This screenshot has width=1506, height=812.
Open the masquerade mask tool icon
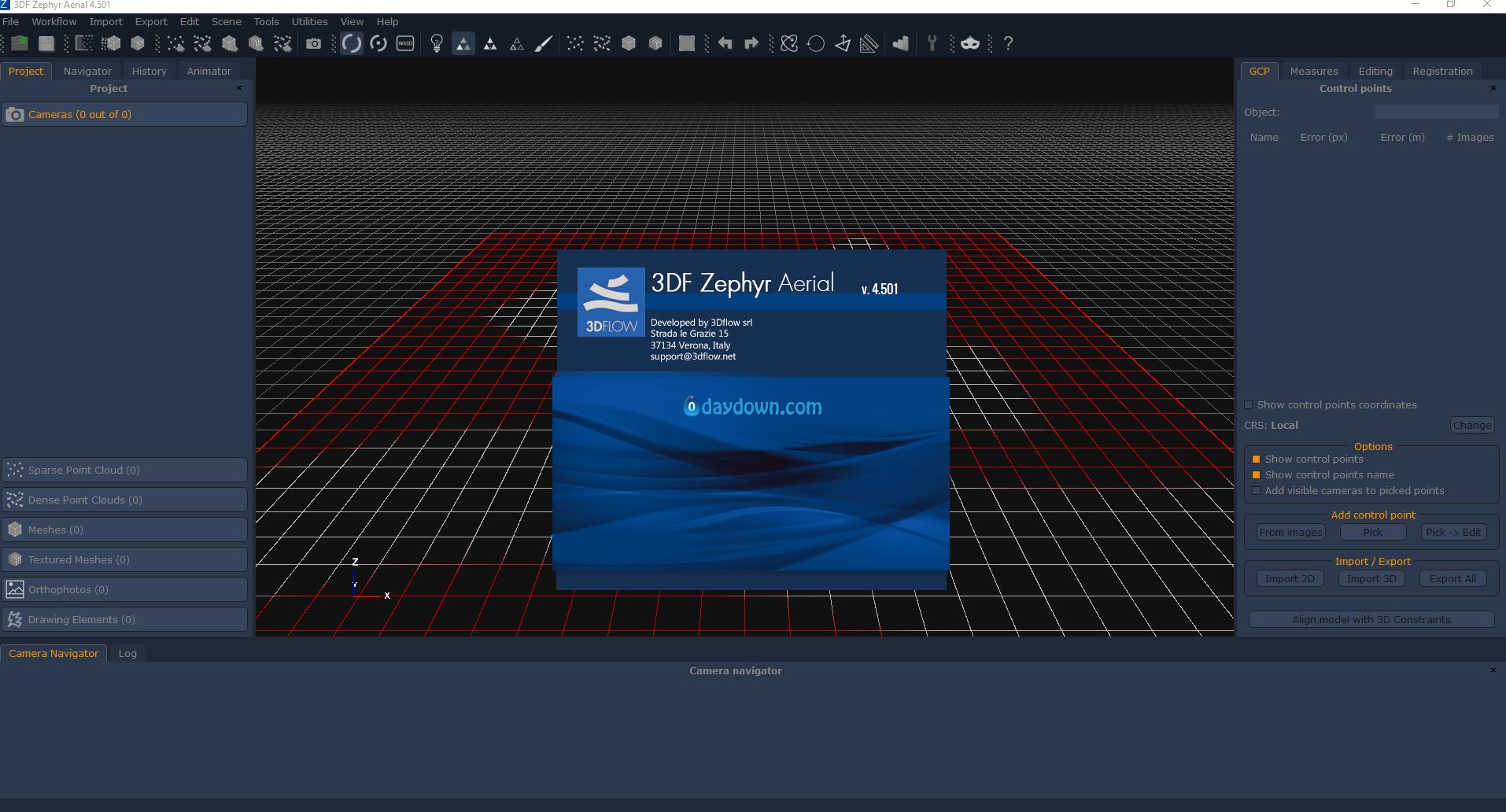[970, 43]
